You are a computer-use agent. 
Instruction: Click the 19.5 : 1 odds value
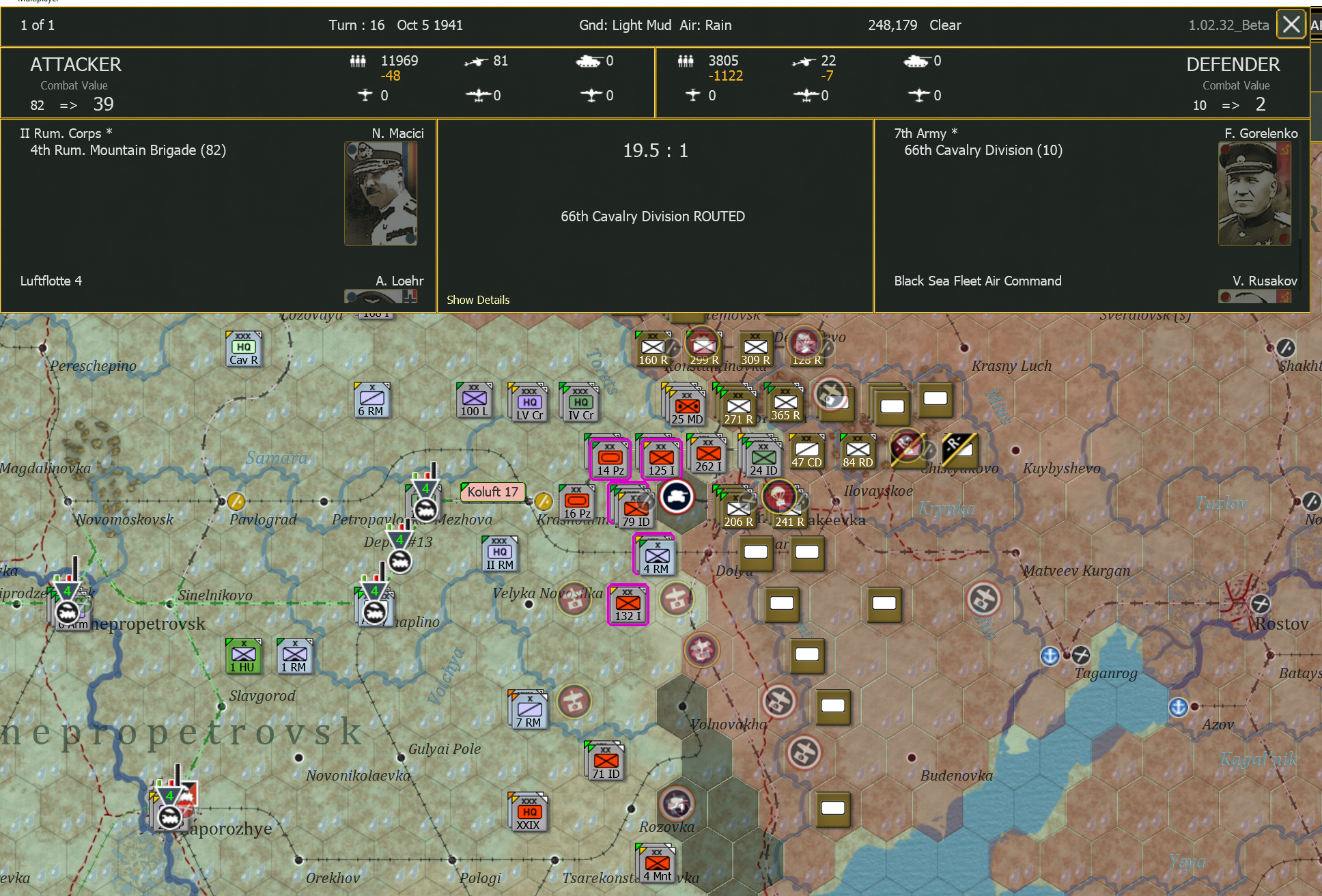(656, 150)
